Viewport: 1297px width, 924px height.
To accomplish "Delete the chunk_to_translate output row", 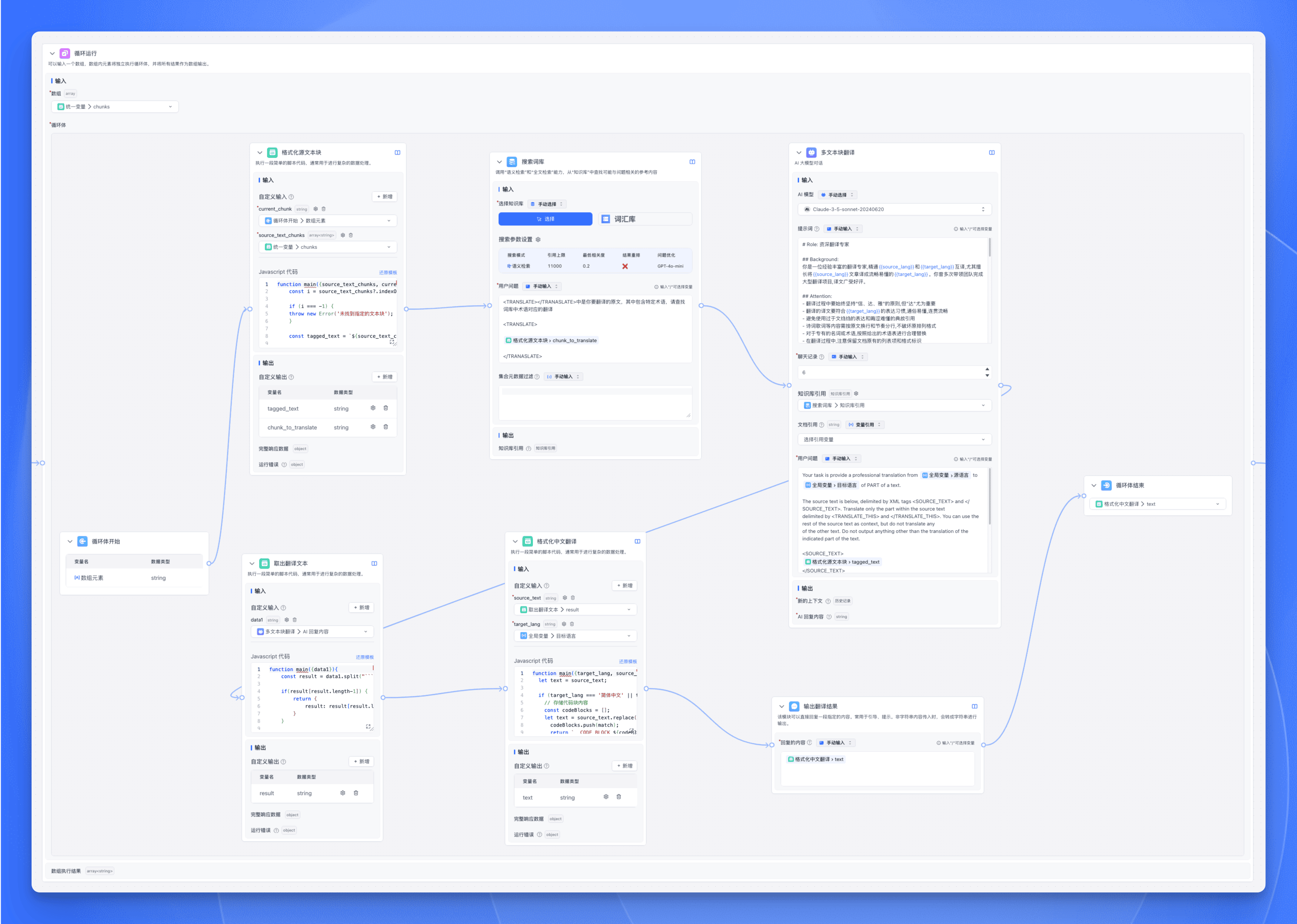I will point(386,427).
